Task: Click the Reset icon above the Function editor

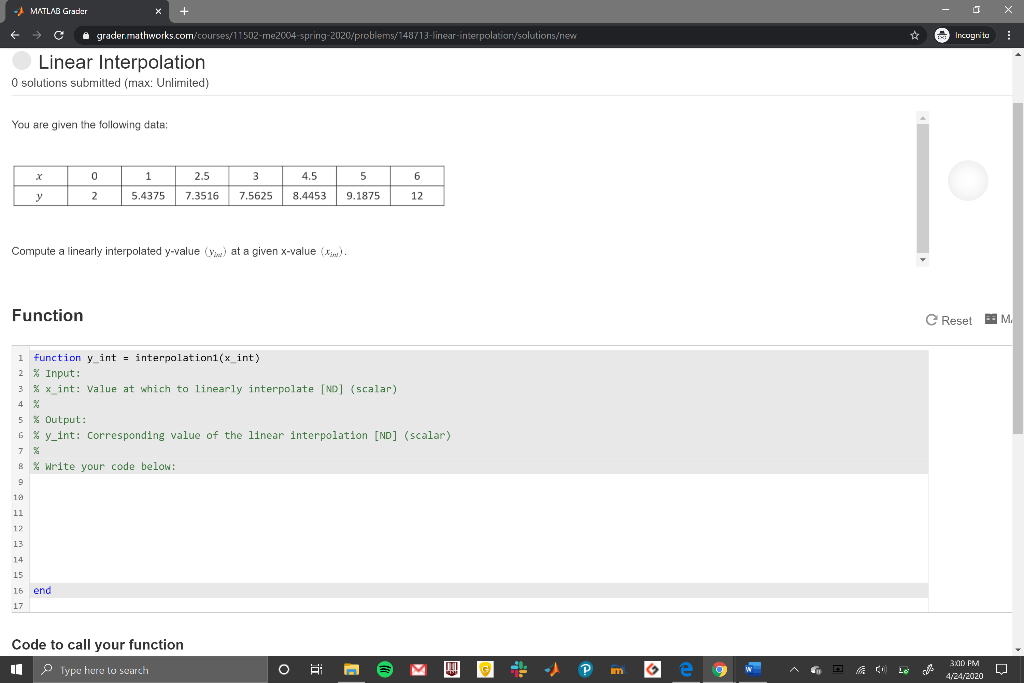Action: click(x=931, y=320)
